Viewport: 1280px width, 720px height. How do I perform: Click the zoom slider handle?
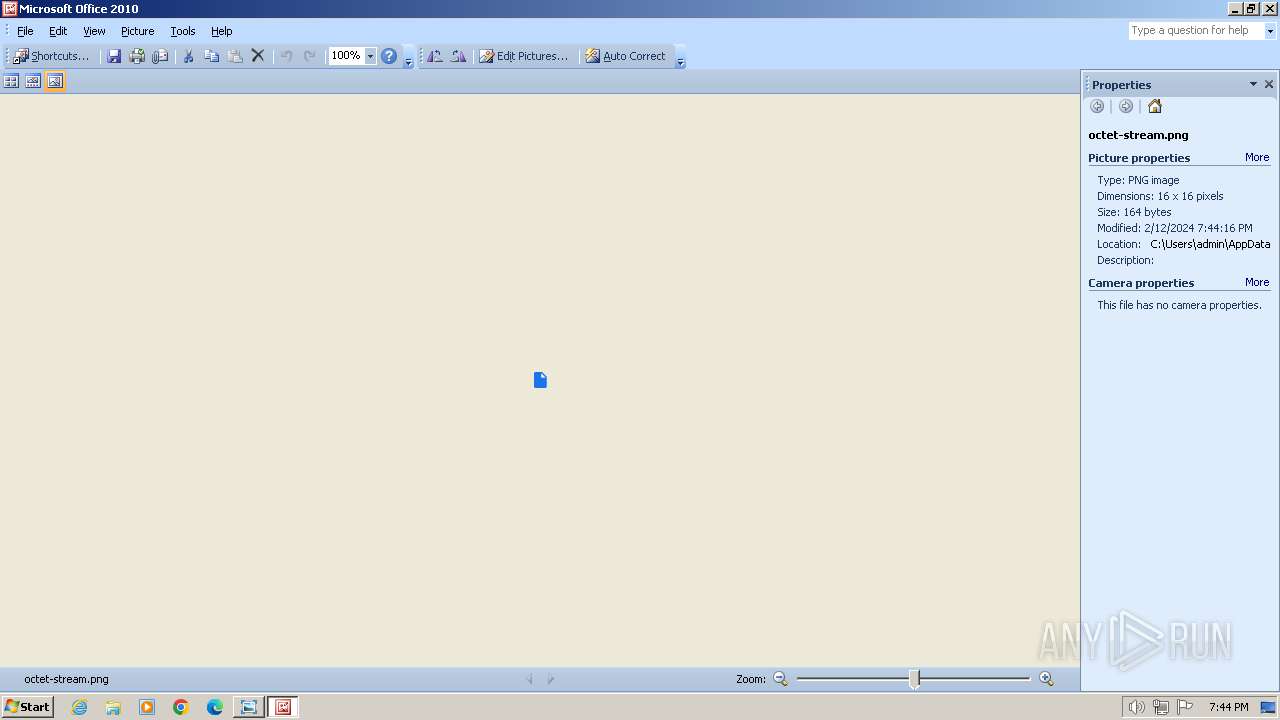[x=914, y=679]
